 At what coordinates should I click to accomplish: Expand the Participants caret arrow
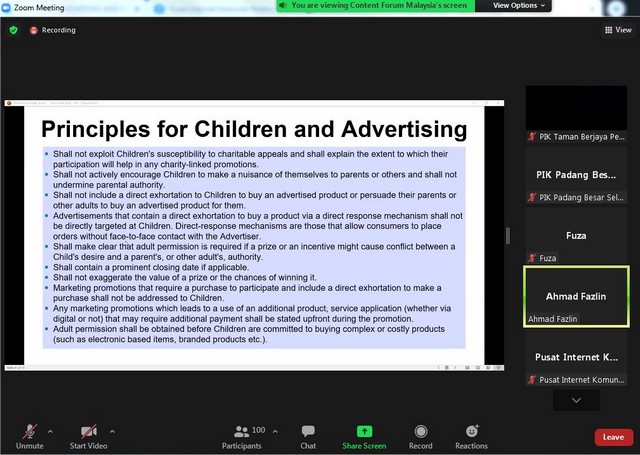pos(275,431)
